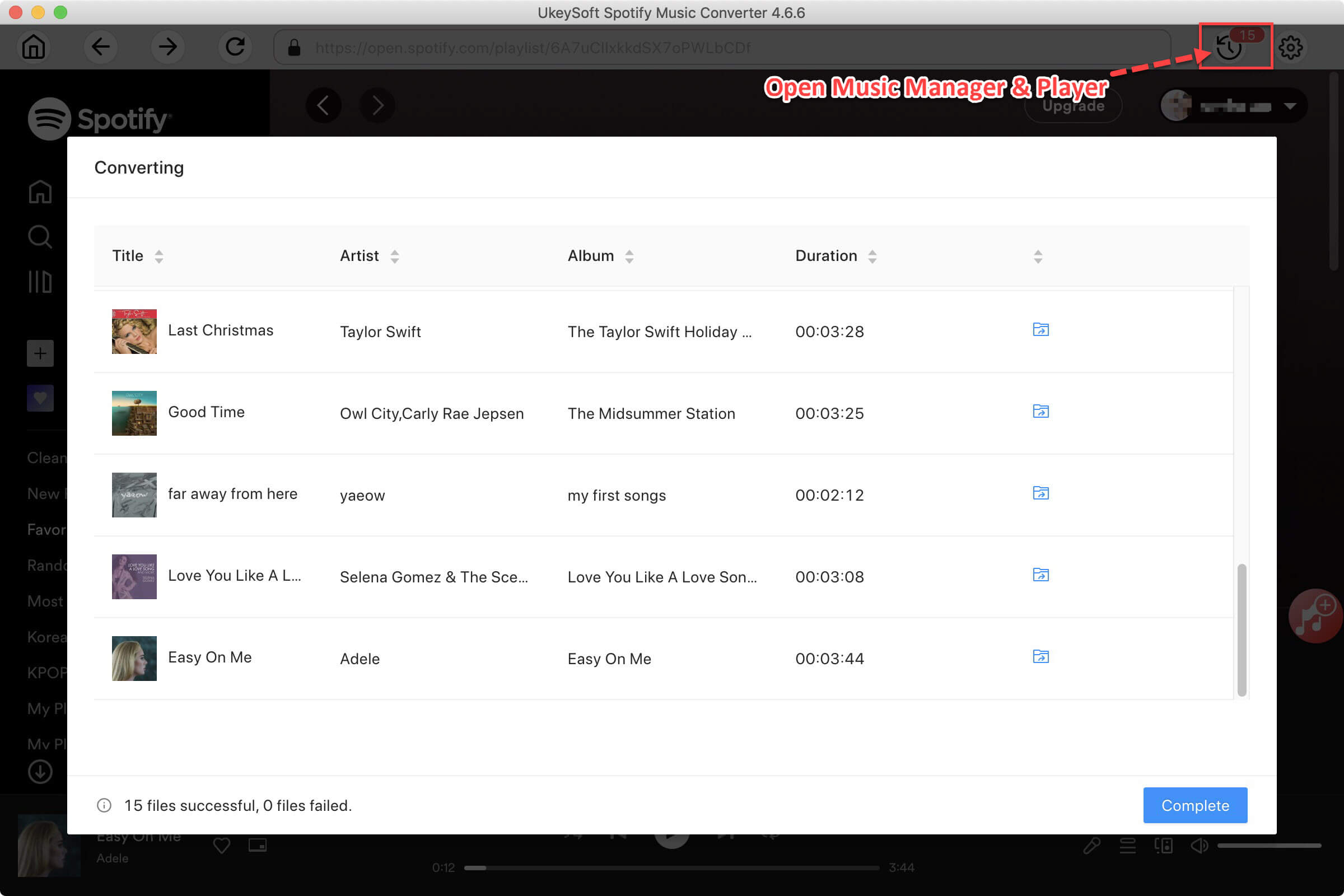
Task: Open Liked Songs heart icon in sidebar
Action: click(x=40, y=398)
